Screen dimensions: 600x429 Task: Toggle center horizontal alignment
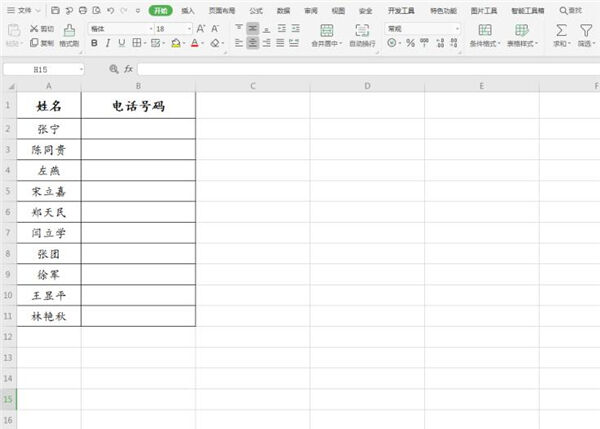253,43
